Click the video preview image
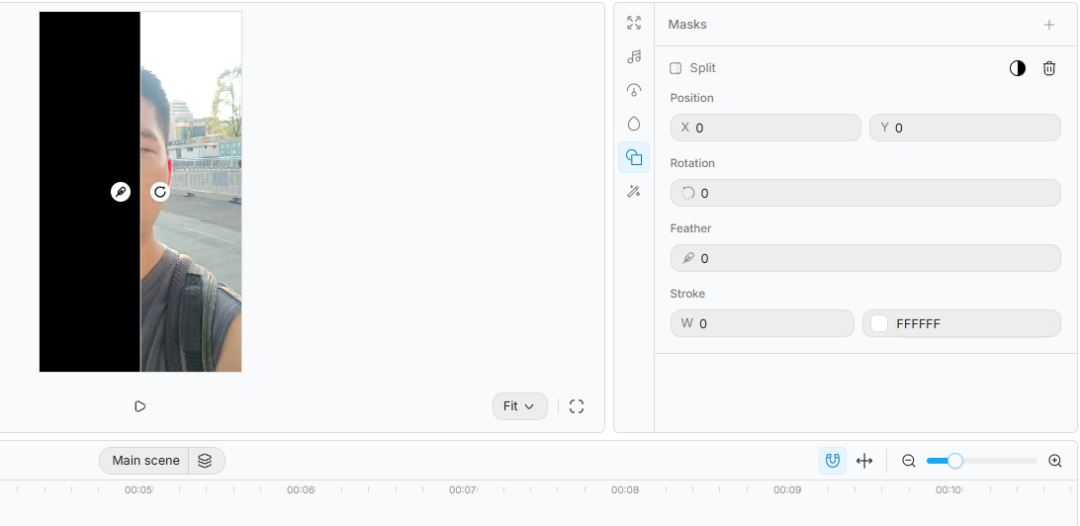This screenshot has width=1080, height=526. (x=141, y=191)
